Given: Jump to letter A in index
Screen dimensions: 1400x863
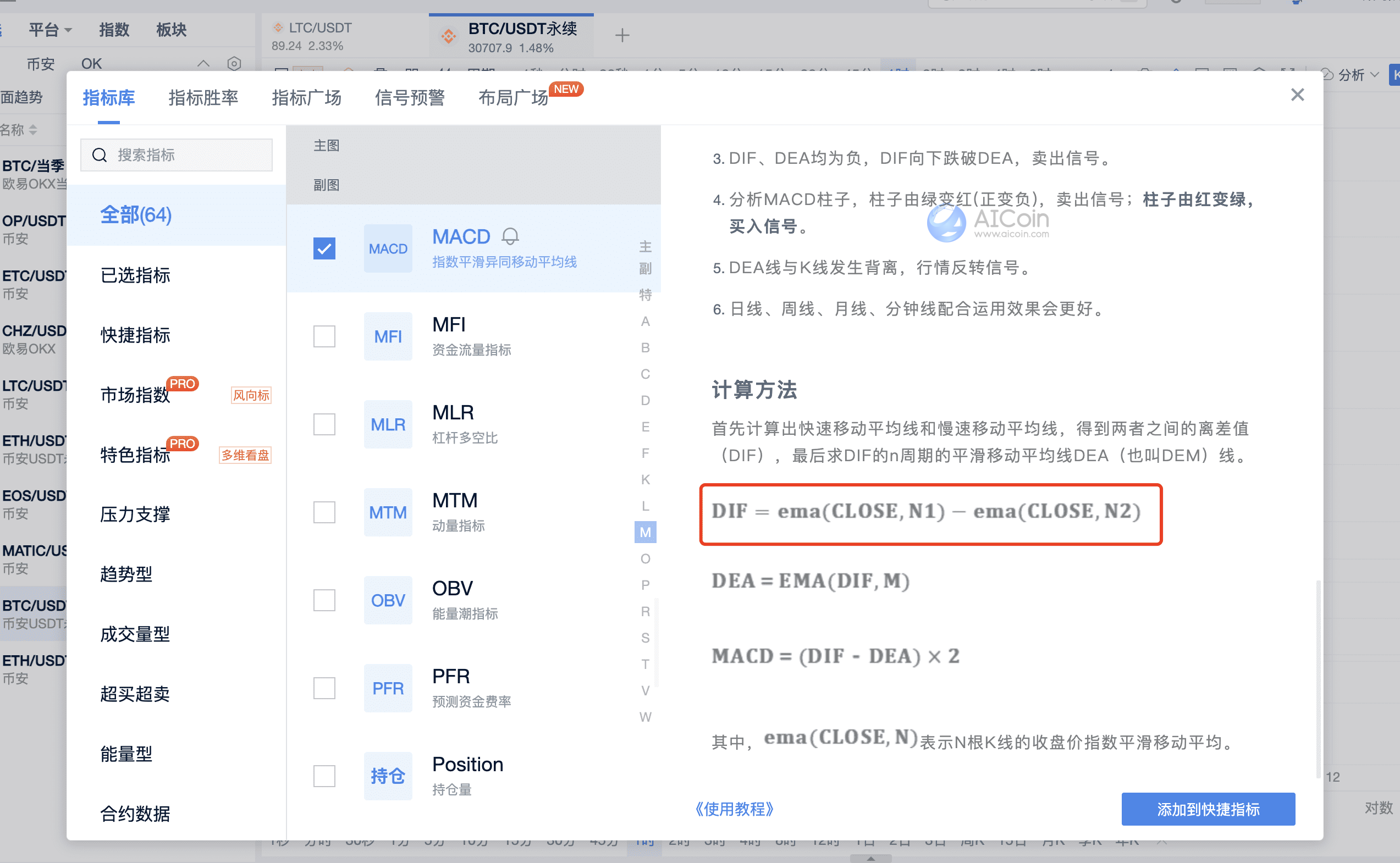Looking at the screenshot, I should (x=645, y=322).
